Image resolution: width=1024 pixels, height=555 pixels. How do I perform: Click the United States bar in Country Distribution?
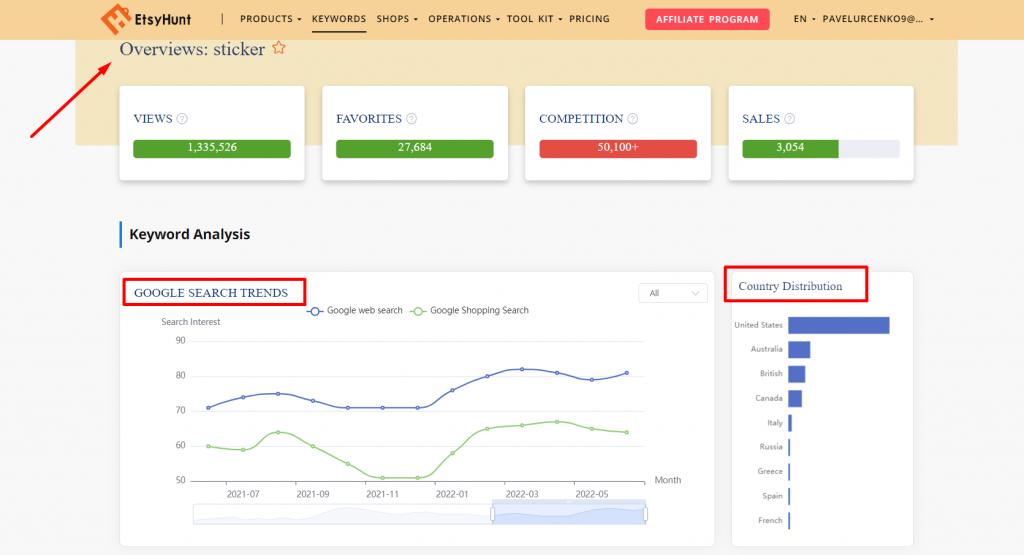point(838,325)
